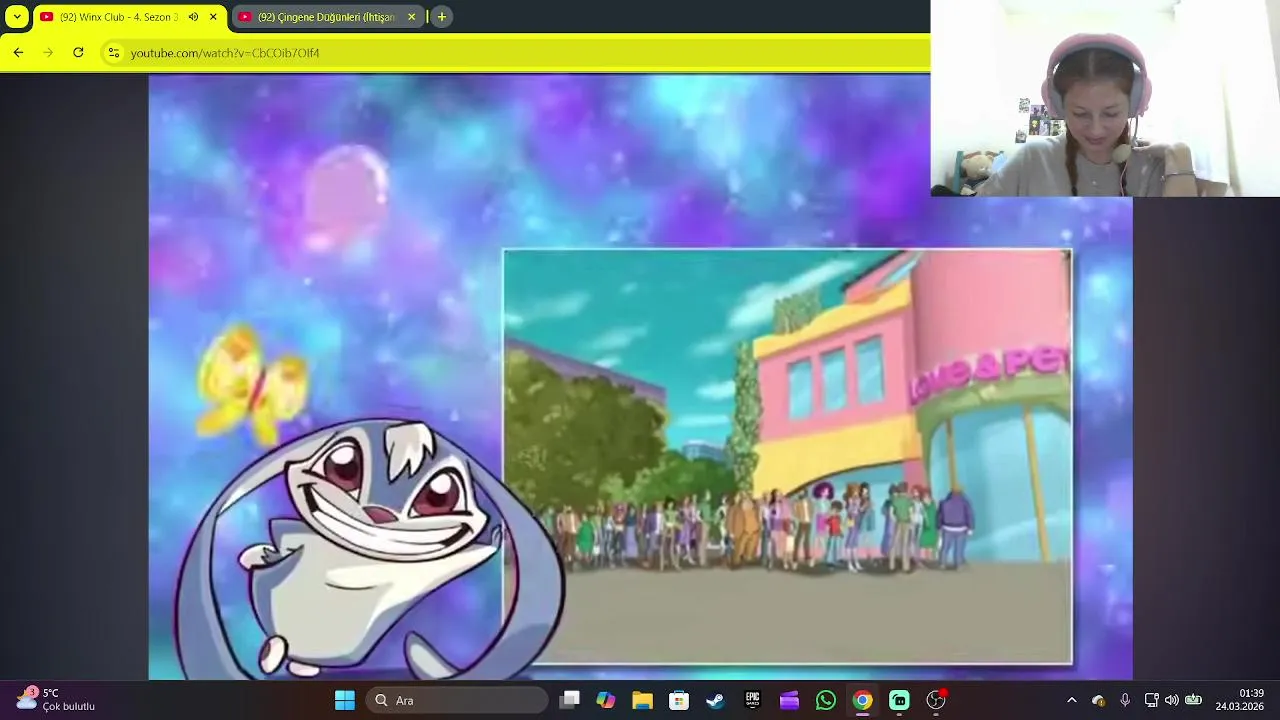Image resolution: width=1280 pixels, height=720 pixels.
Task: Open WhatsApp from the taskbar
Action: coord(825,700)
